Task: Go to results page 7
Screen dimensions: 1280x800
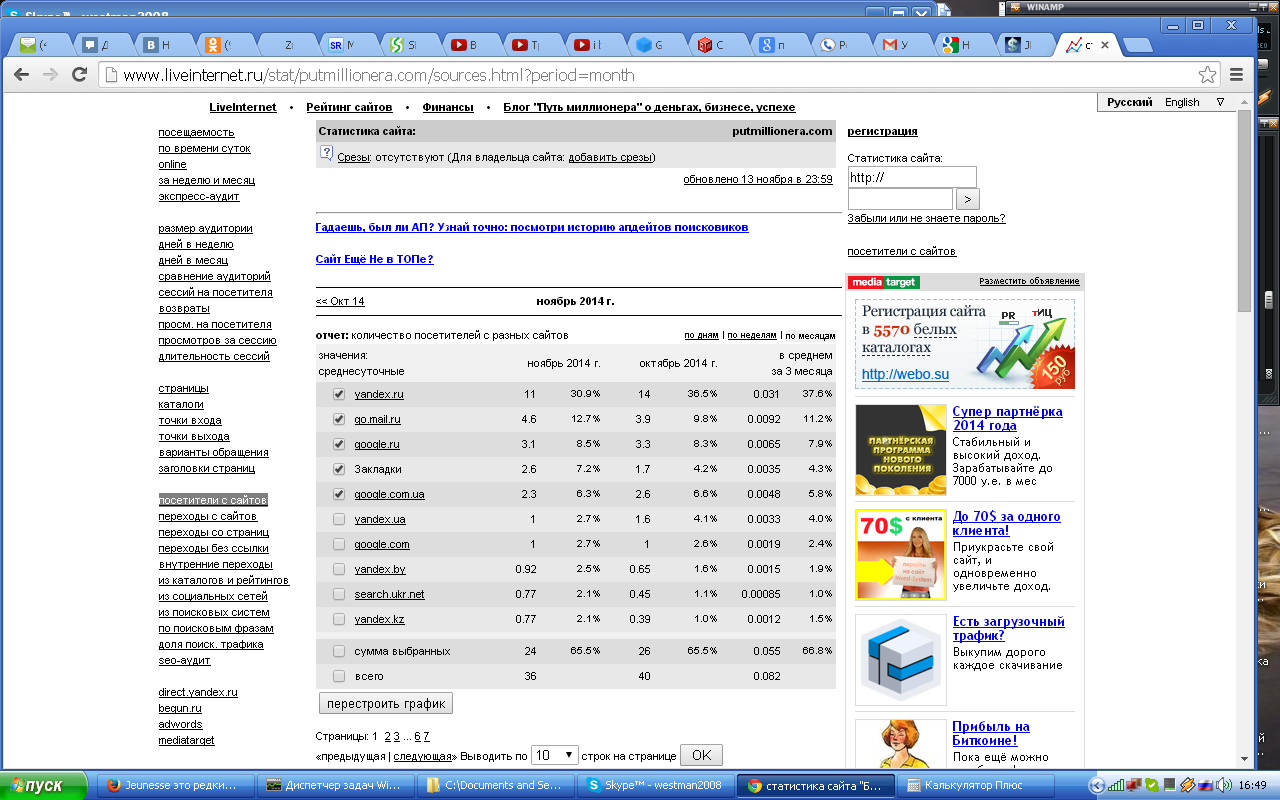Action: coord(426,736)
